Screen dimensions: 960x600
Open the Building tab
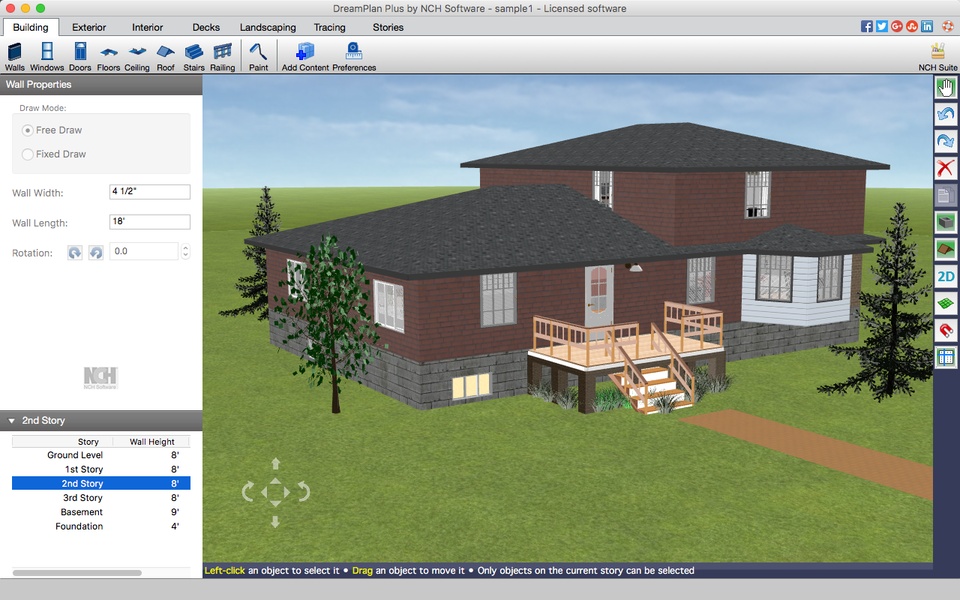point(31,27)
